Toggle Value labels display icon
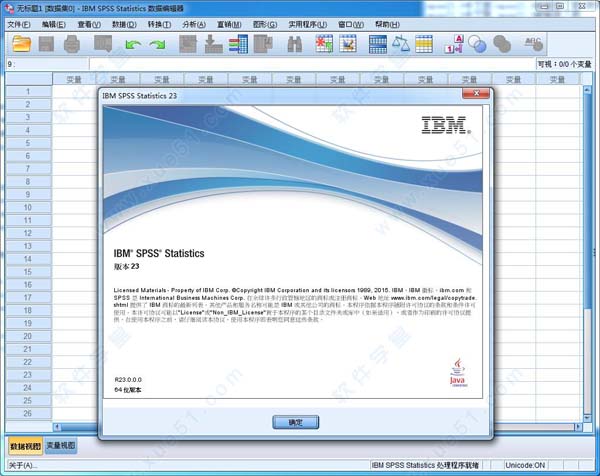The image size is (600, 476). pos(454,44)
